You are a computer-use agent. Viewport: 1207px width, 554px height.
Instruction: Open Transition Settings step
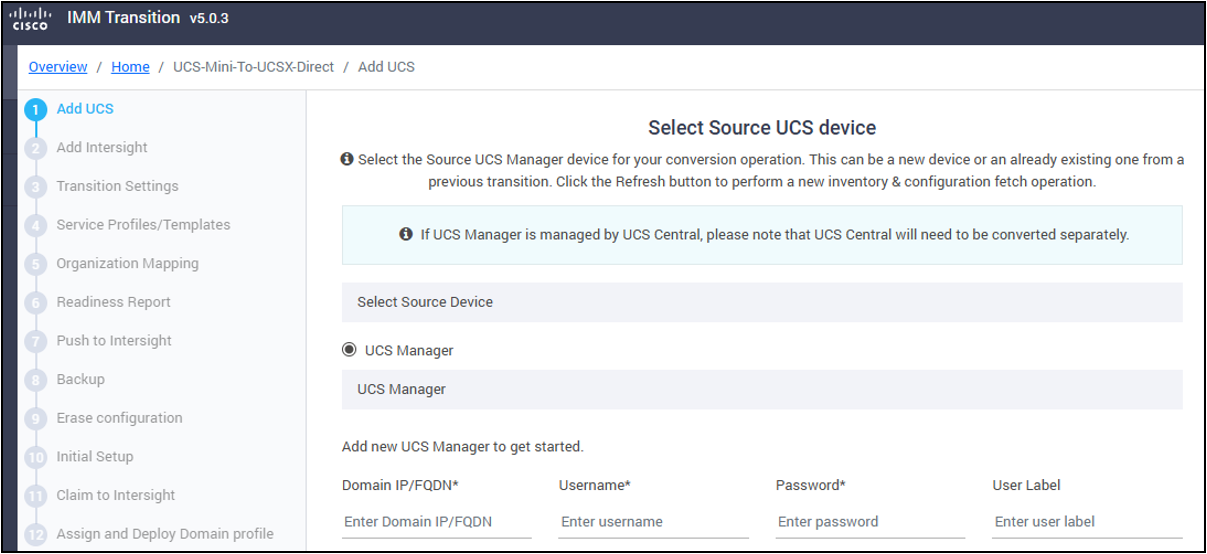[118, 186]
